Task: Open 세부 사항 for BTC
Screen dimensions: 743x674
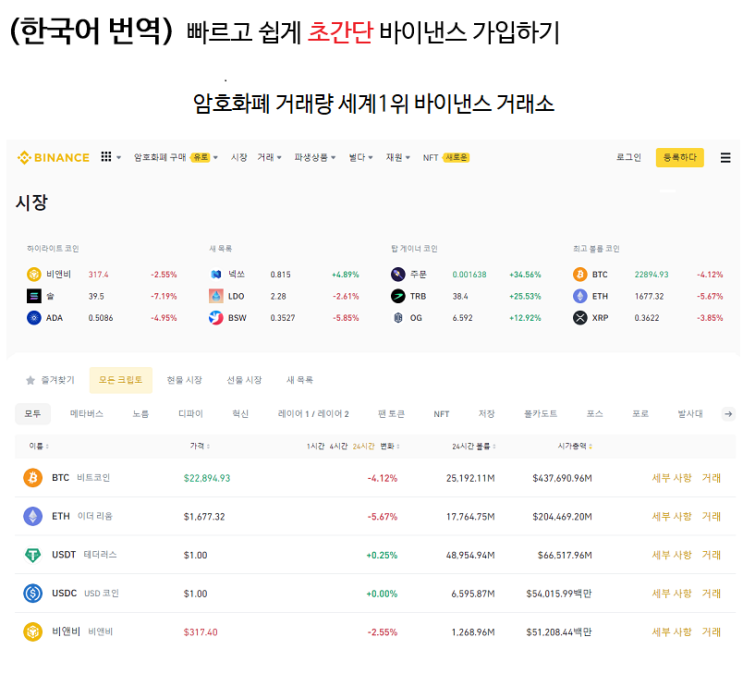Action: (671, 478)
